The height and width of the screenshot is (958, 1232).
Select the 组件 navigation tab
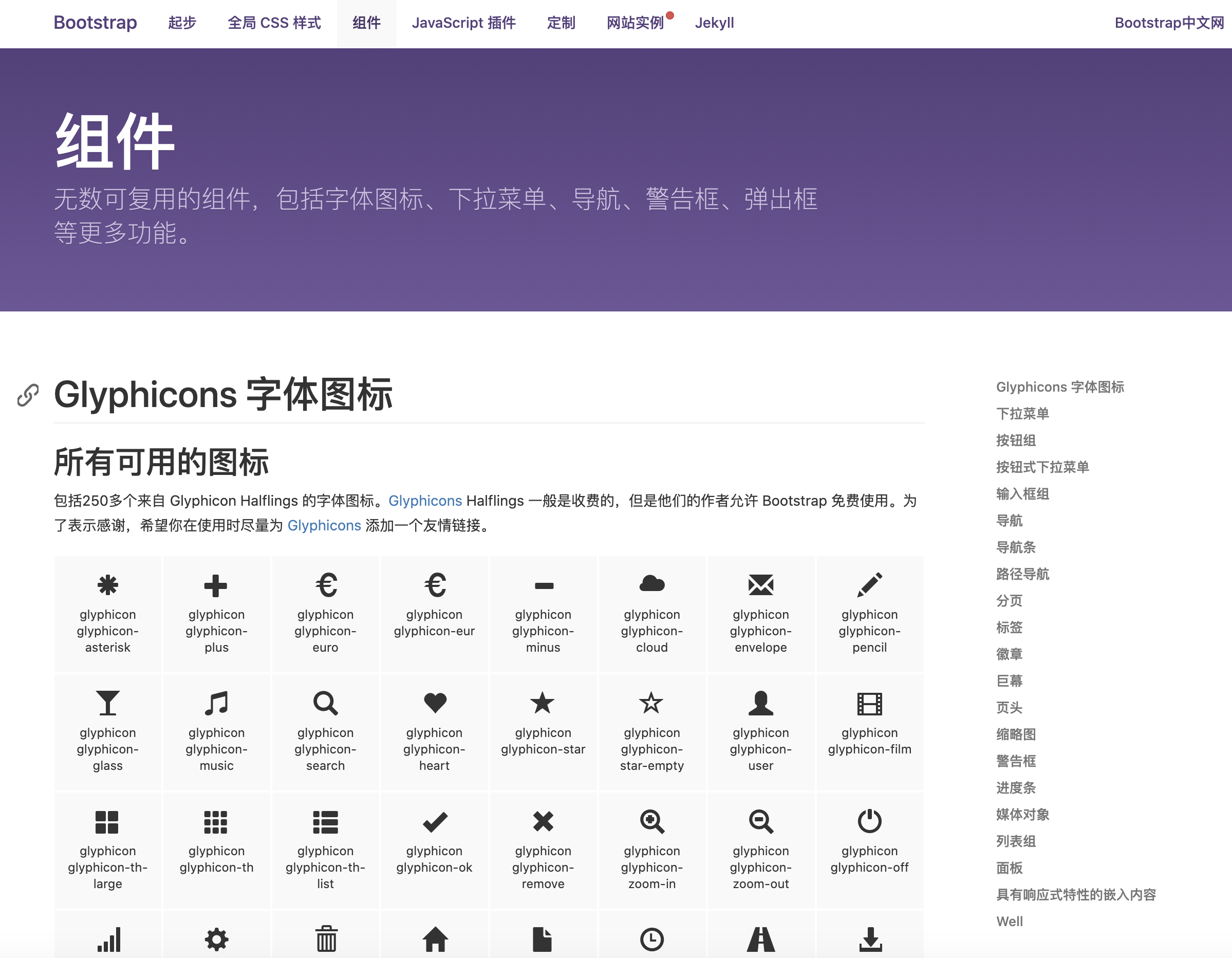click(366, 23)
